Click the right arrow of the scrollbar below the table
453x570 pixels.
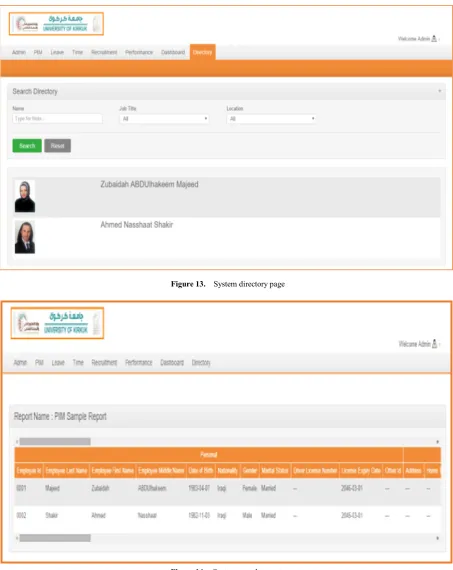pos(437,538)
